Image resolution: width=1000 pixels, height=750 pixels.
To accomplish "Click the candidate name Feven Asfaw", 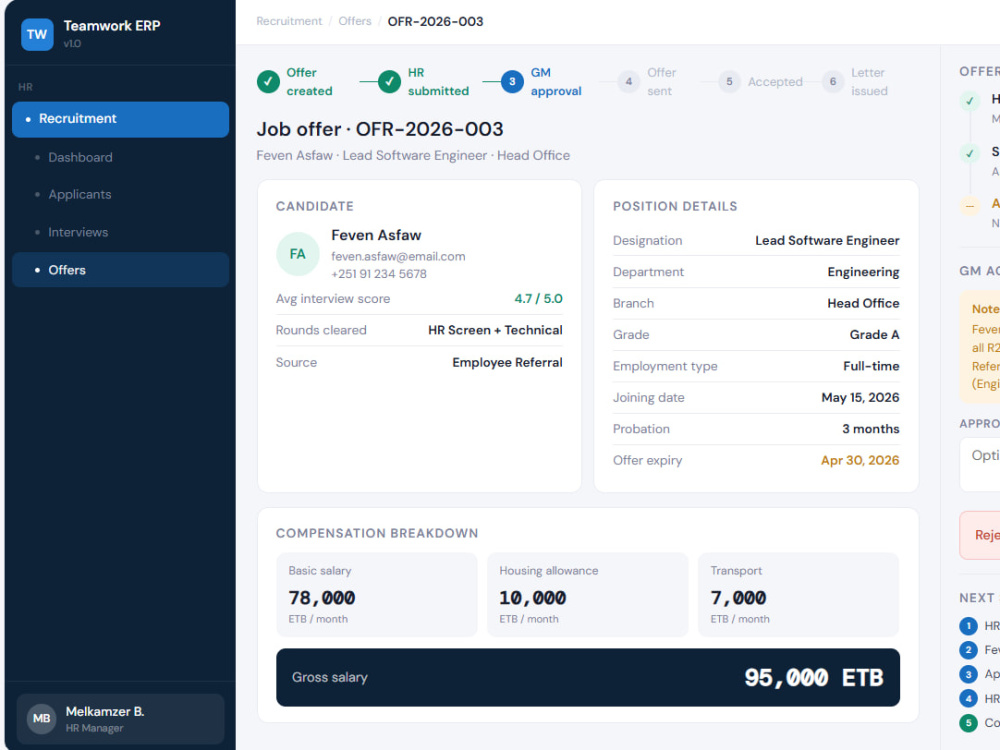I will (x=376, y=235).
